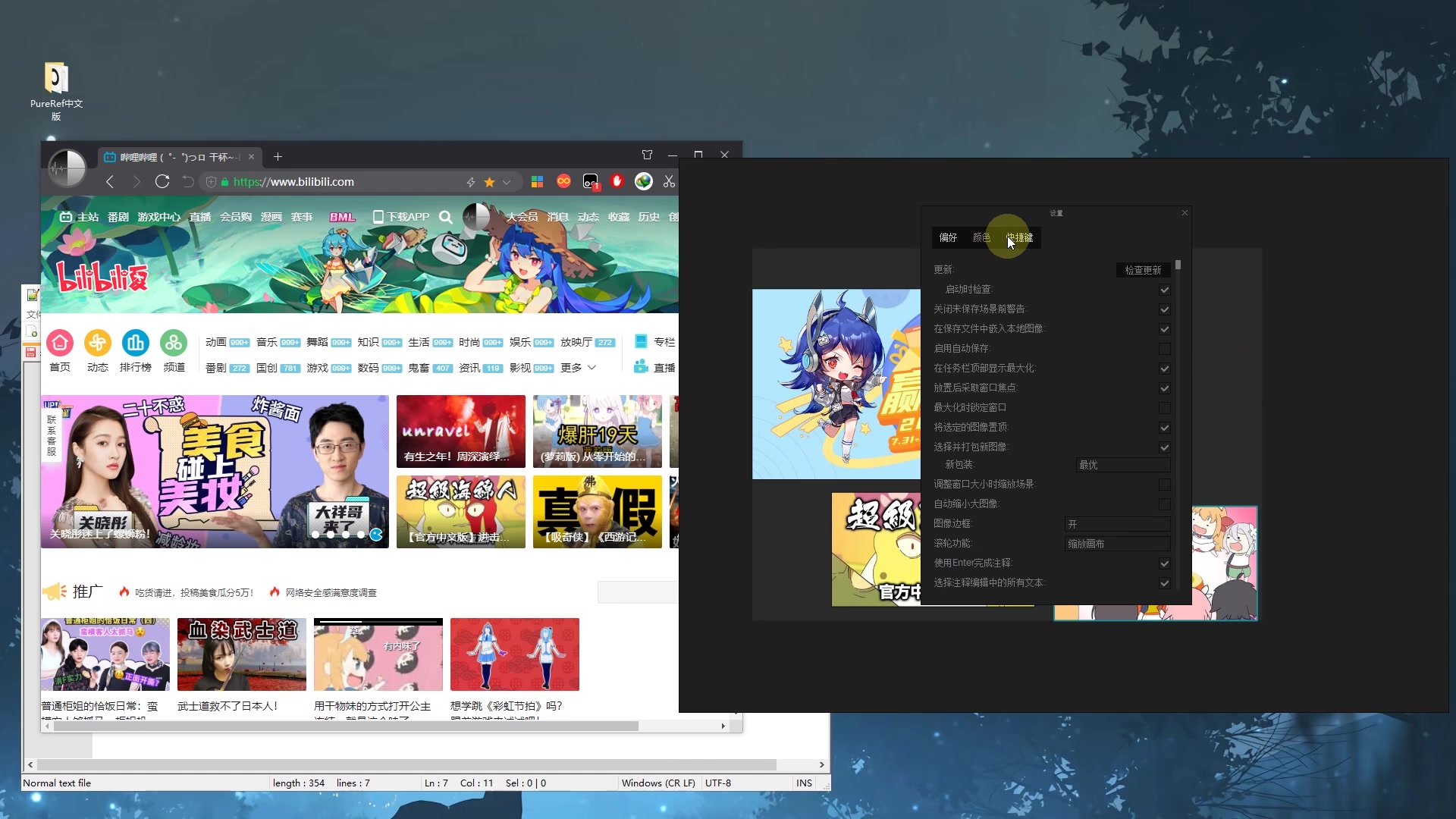The width and height of the screenshot is (1456, 819).
Task: Open the 新包装 dropdown showing 最优
Action: tap(1122, 465)
